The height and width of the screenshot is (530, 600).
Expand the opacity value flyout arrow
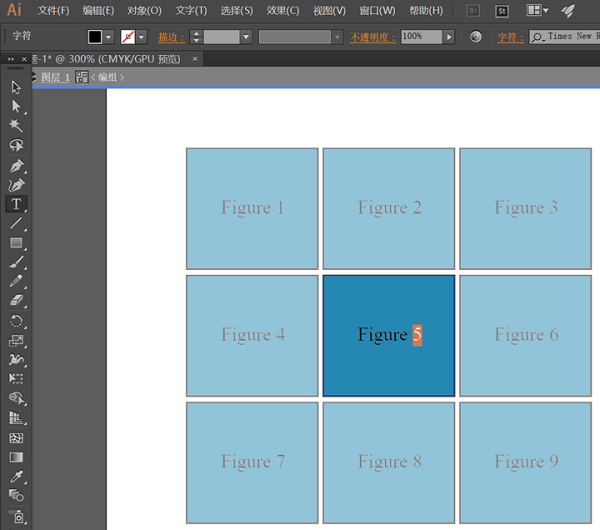449,37
